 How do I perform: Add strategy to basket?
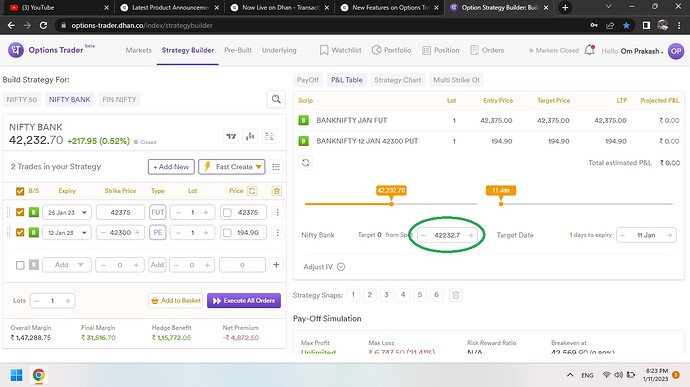(176, 301)
